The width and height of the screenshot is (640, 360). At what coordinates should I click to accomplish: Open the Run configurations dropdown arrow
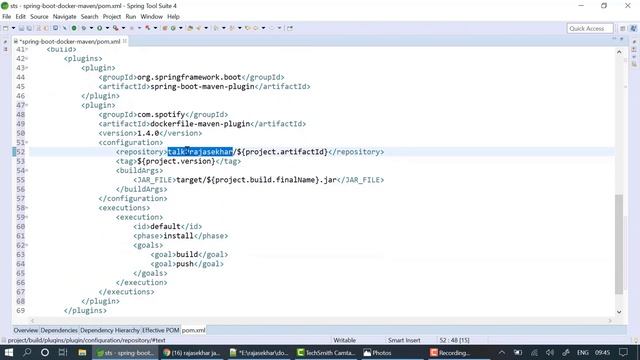pyautogui.click(x=107, y=28)
